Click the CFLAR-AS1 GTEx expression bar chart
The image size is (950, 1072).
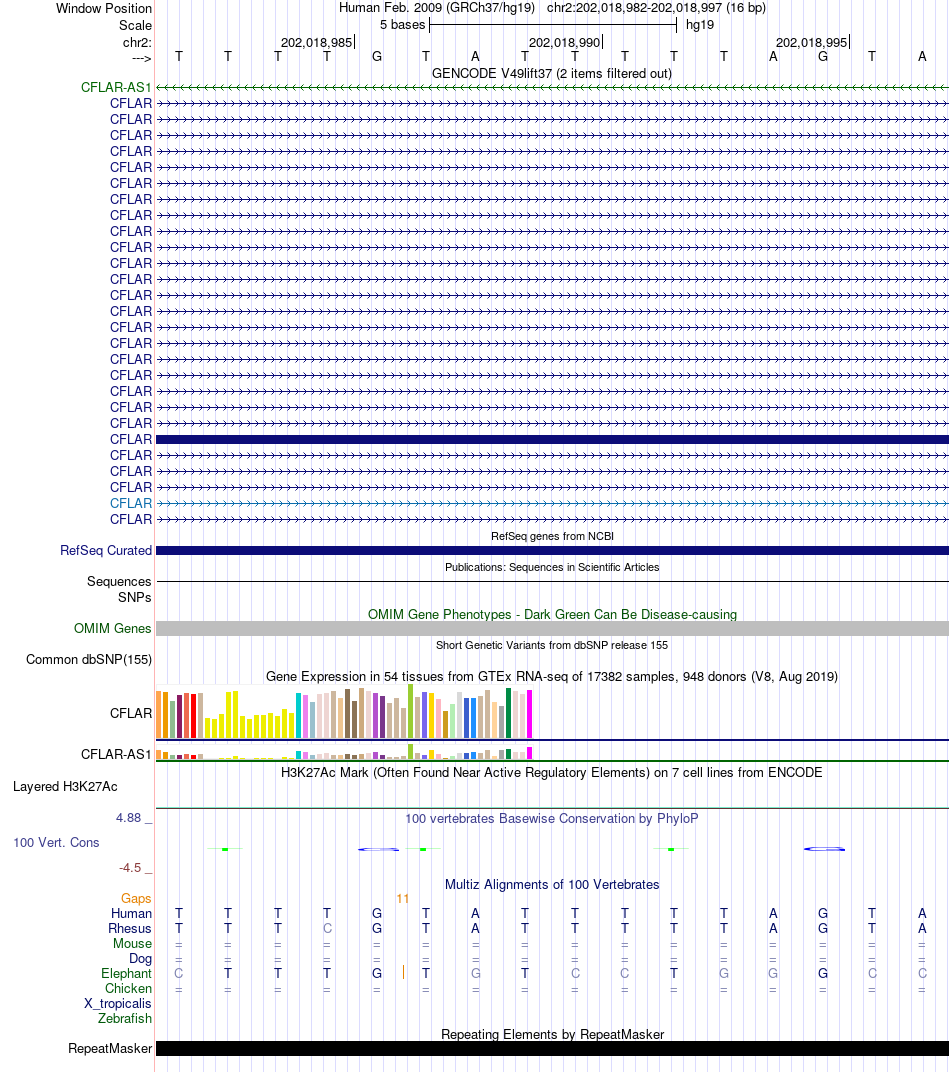[344, 752]
